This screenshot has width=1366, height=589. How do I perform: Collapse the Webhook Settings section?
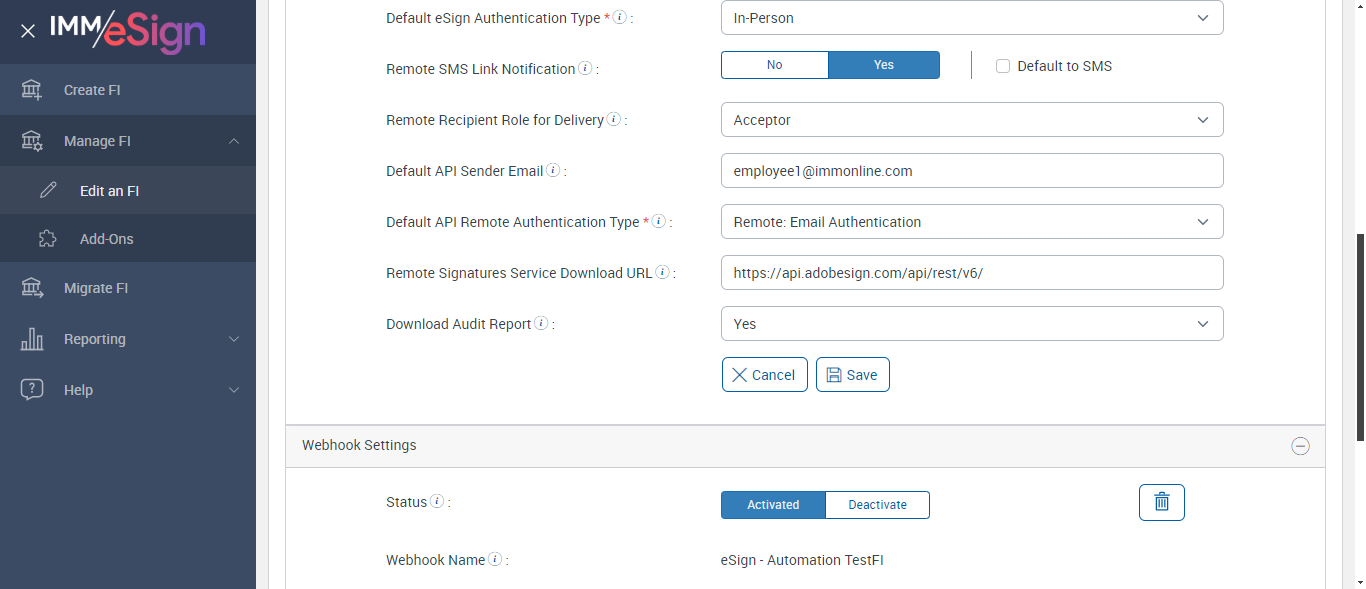pyautogui.click(x=1300, y=446)
